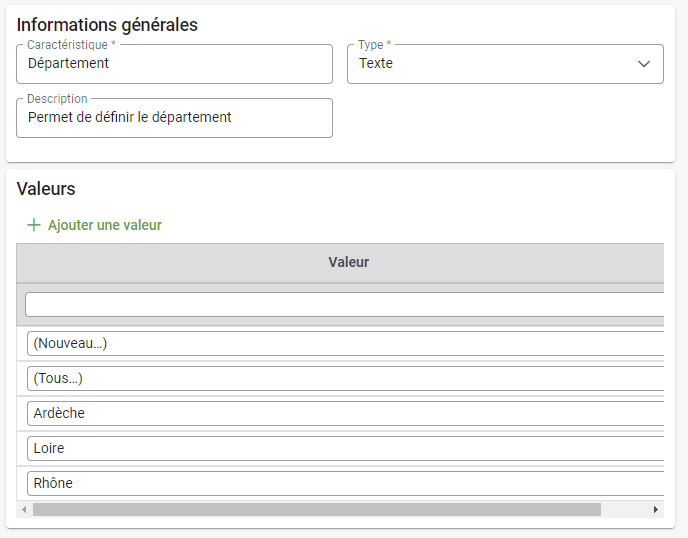Click into the Description text field
This screenshot has width=688, height=538.
click(174, 118)
